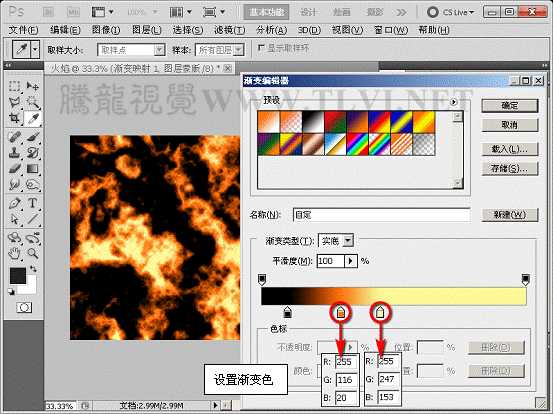Choose the transparent rainbow gradient preset
553x414 pixels.
379,144
